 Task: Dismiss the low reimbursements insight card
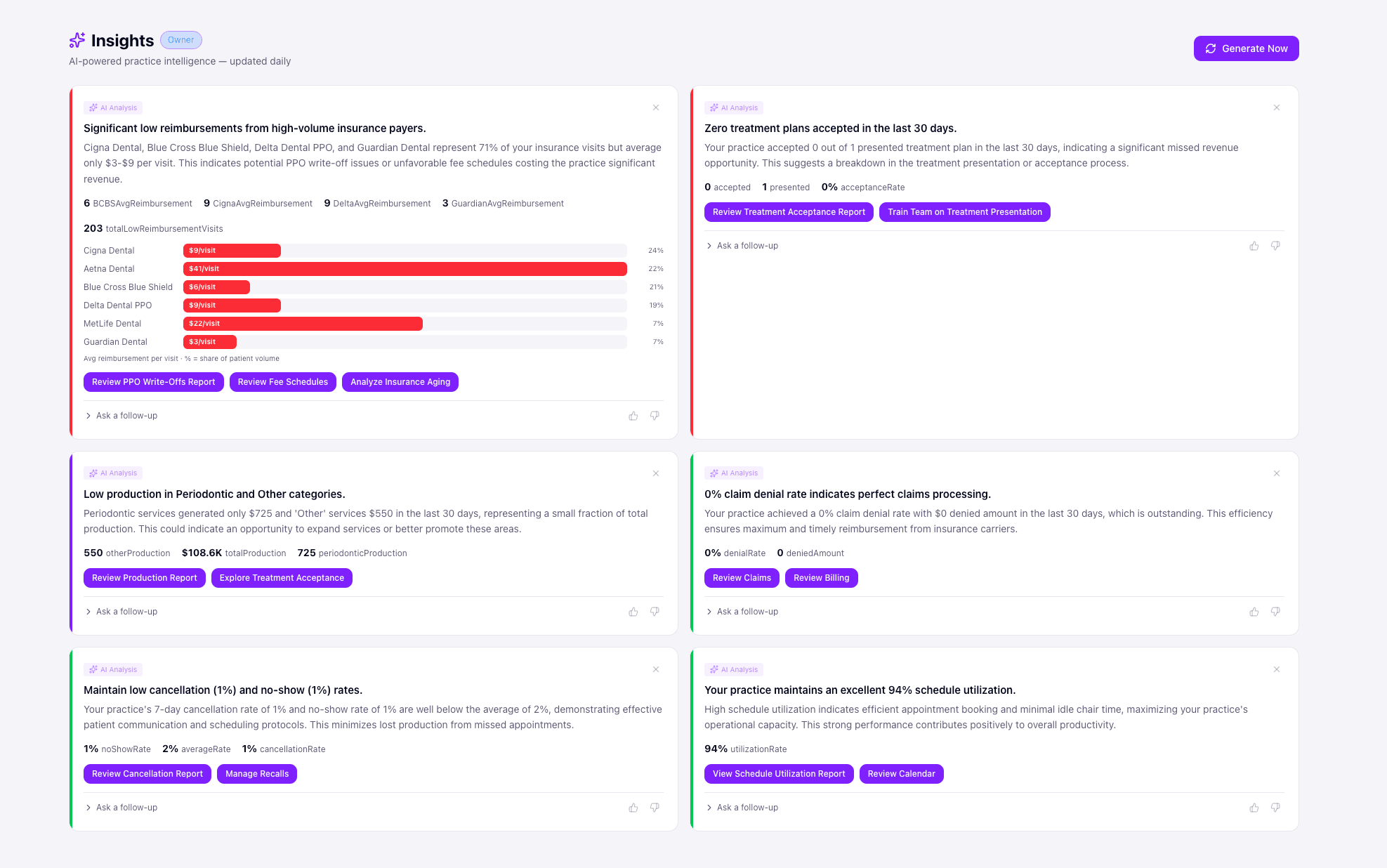(656, 107)
